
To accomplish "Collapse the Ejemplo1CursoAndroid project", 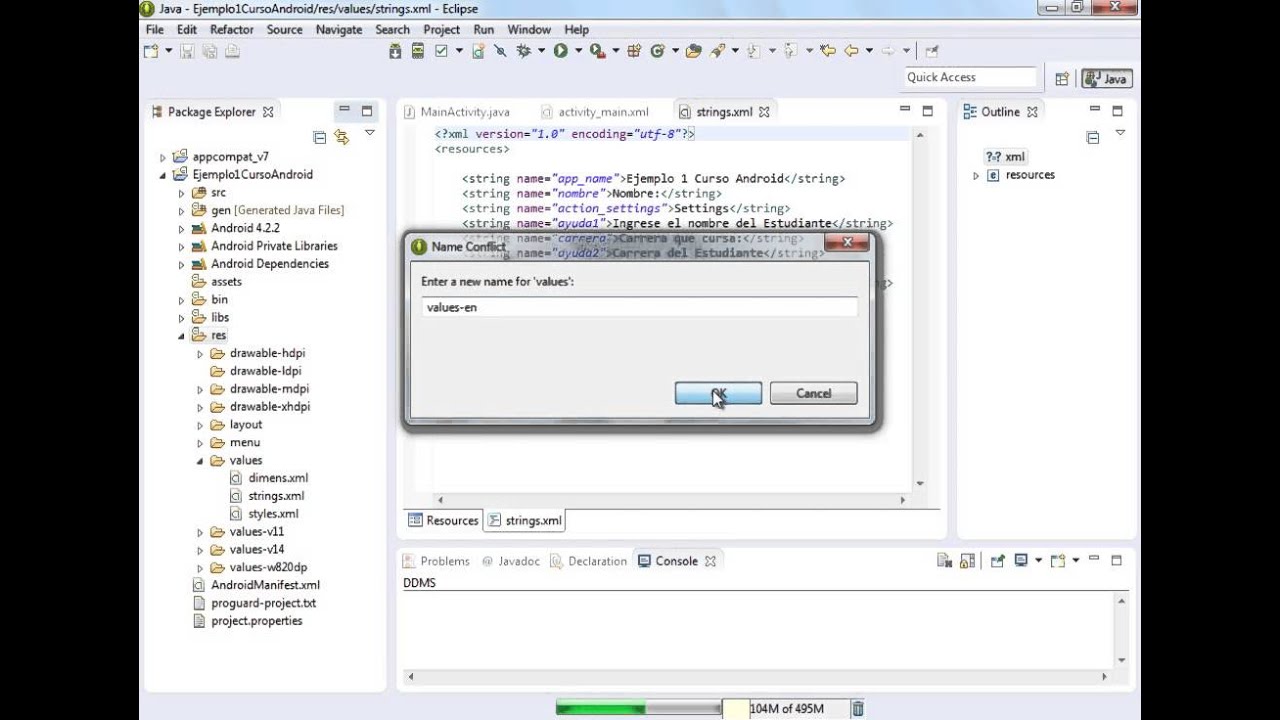I will pos(163,175).
